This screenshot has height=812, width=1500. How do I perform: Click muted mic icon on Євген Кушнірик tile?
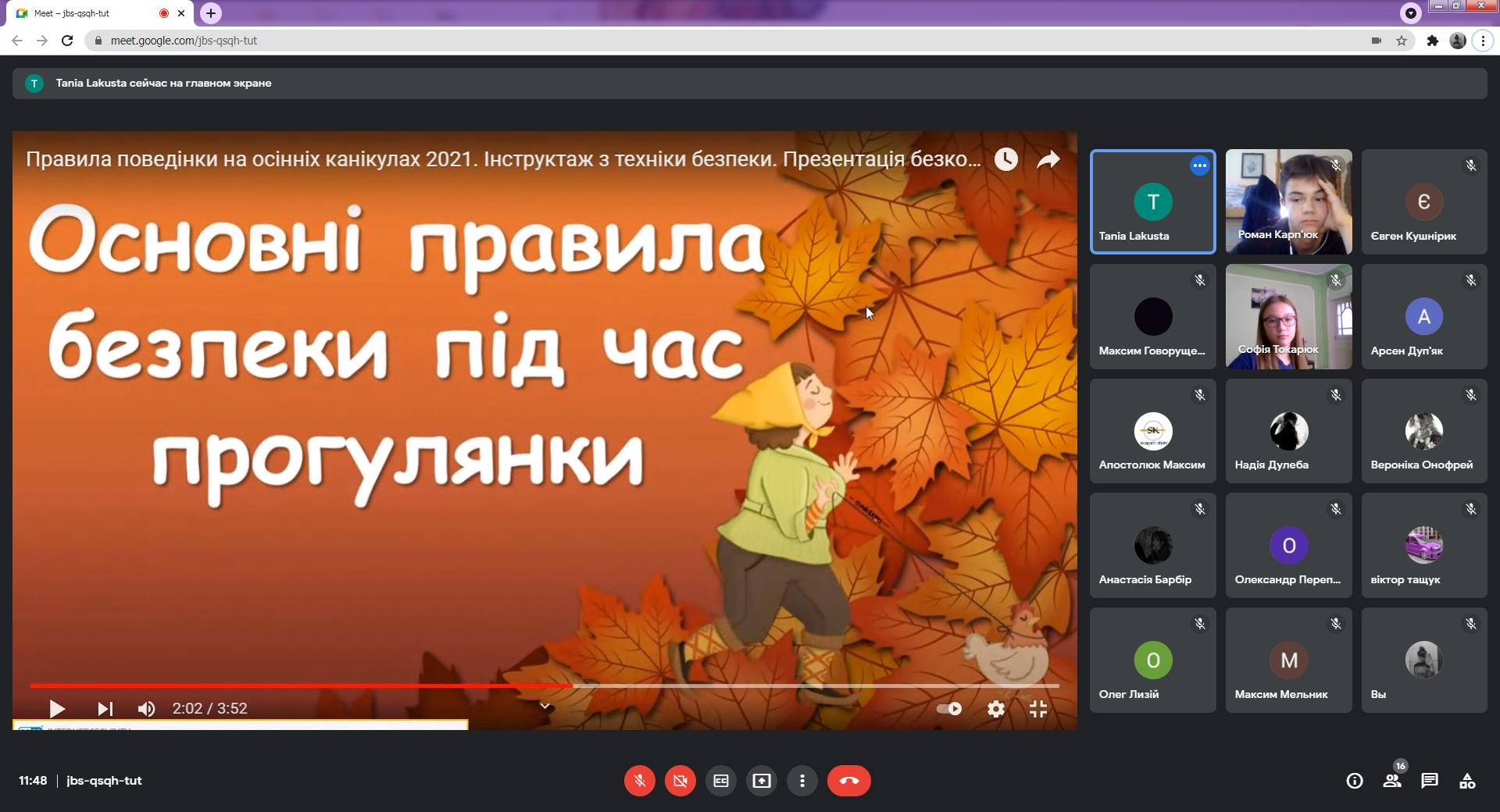point(1470,166)
